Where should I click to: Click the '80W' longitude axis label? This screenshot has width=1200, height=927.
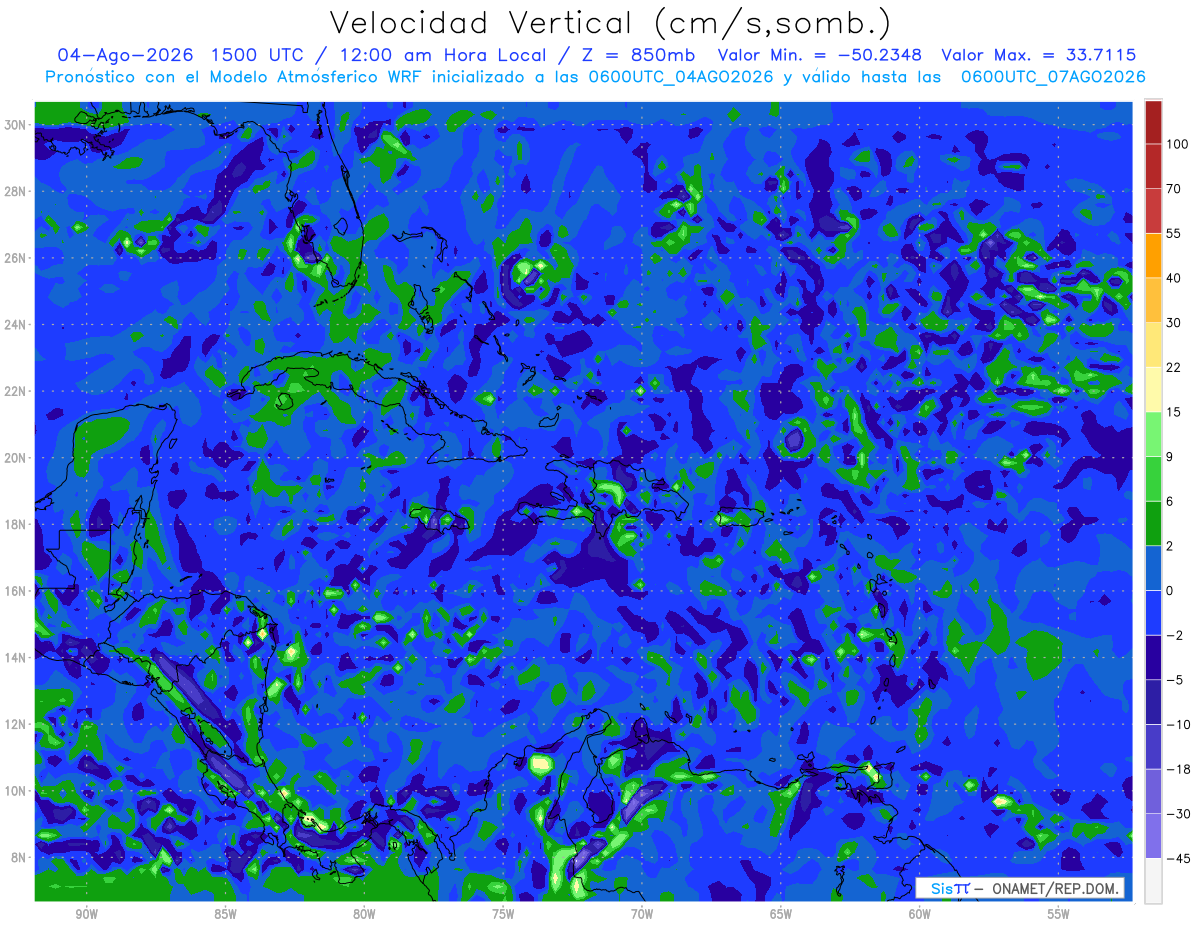(365, 914)
